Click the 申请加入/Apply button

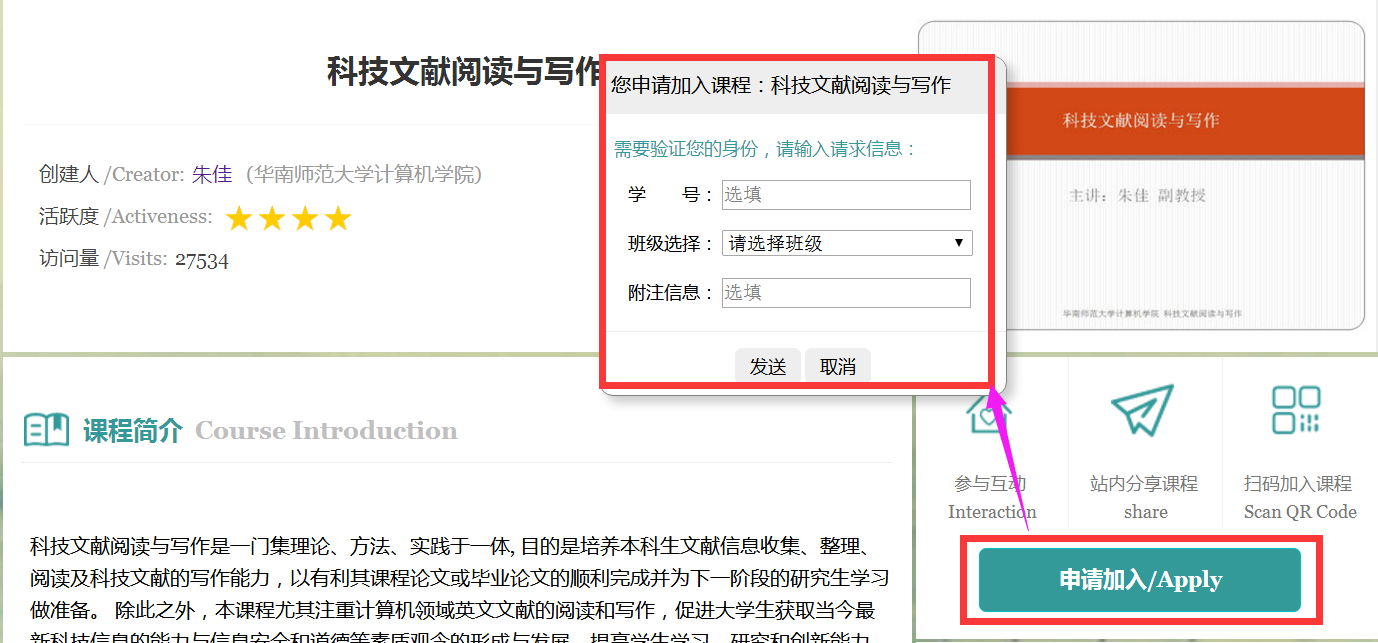tap(1139, 580)
